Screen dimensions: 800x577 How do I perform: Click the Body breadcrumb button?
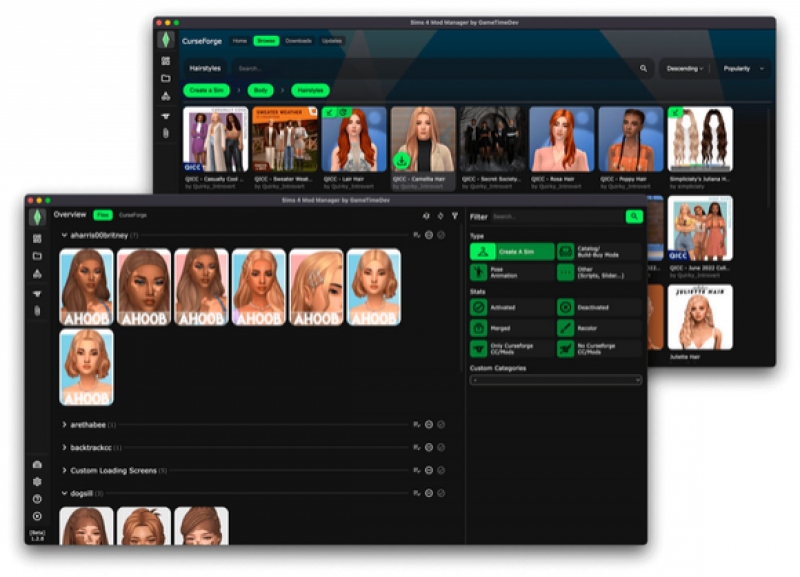260,90
